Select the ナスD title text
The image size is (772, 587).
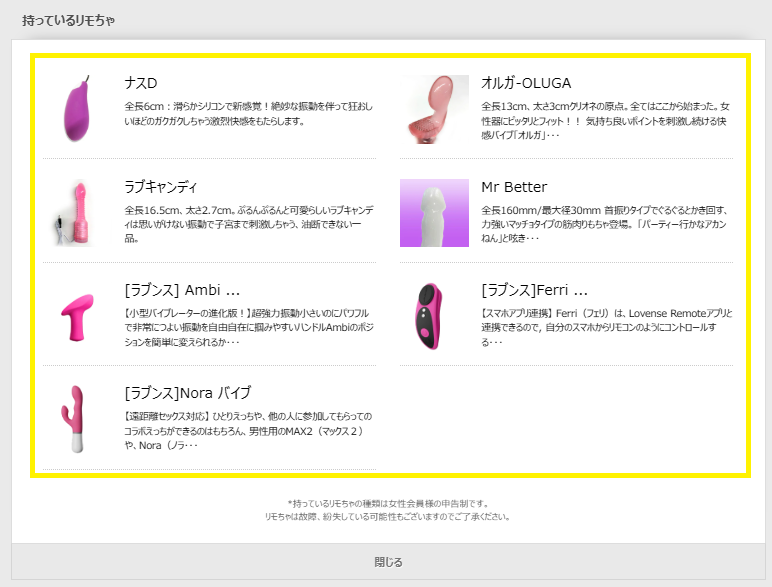[x=141, y=83]
